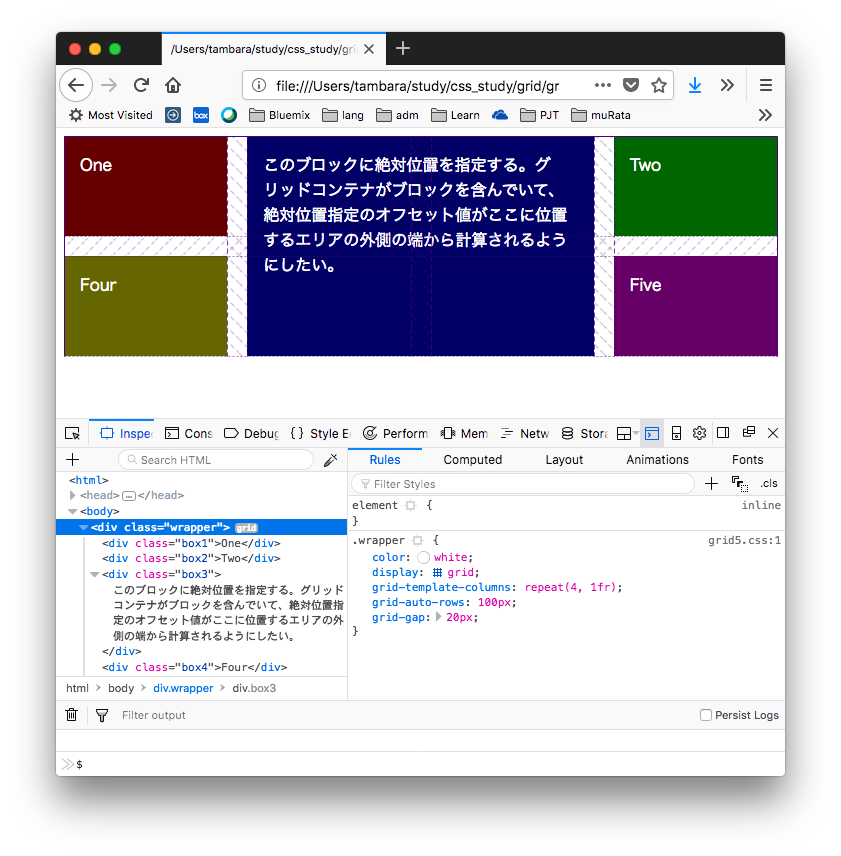Open a new browser tab
The image size is (841, 856).
403,49
